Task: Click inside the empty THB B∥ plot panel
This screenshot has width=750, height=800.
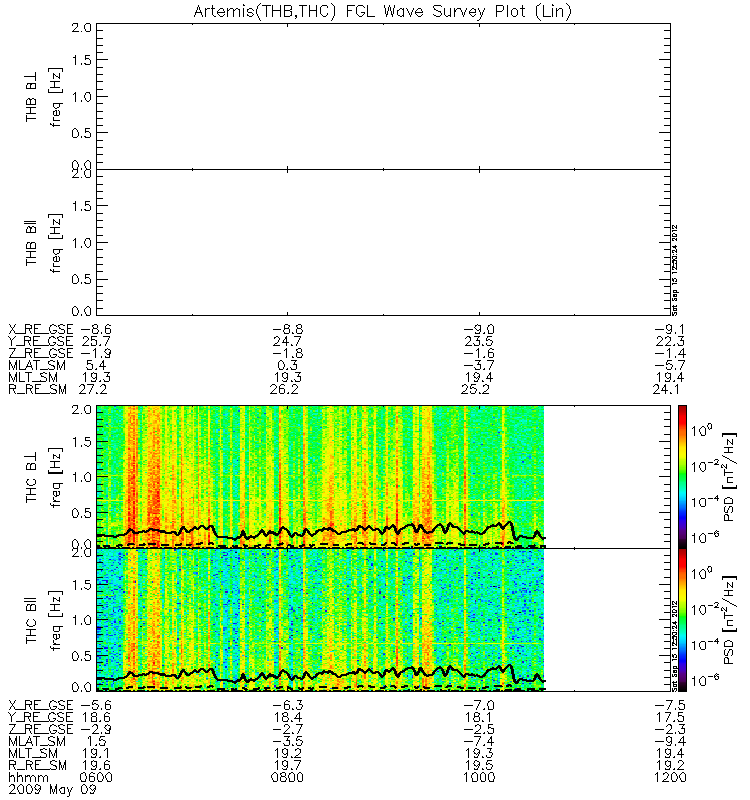Action: point(383,242)
